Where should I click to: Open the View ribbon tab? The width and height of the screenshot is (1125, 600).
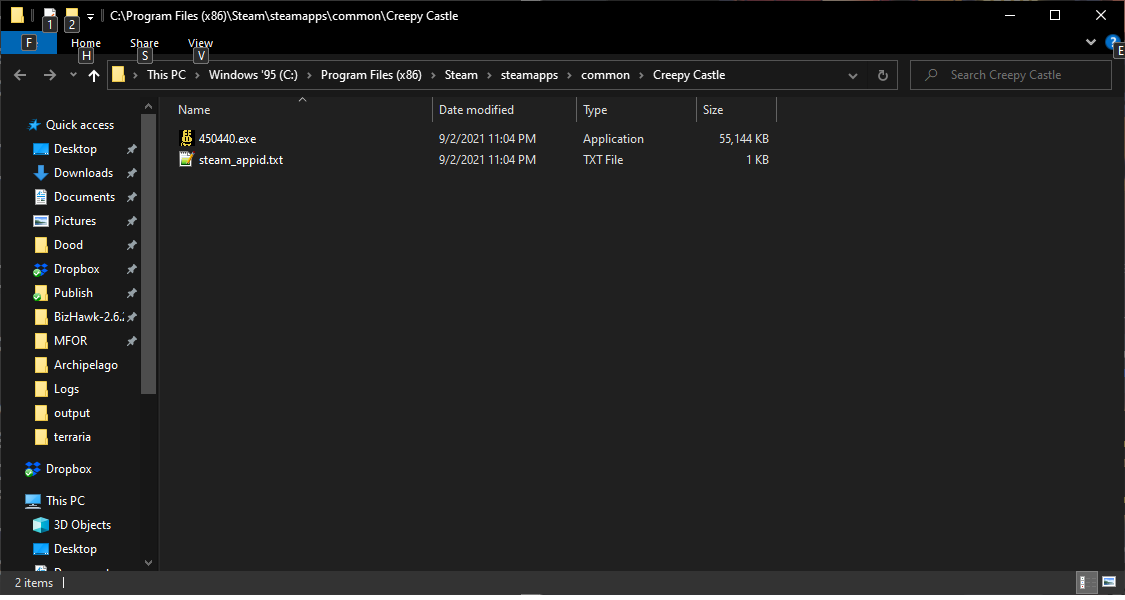(x=200, y=43)
